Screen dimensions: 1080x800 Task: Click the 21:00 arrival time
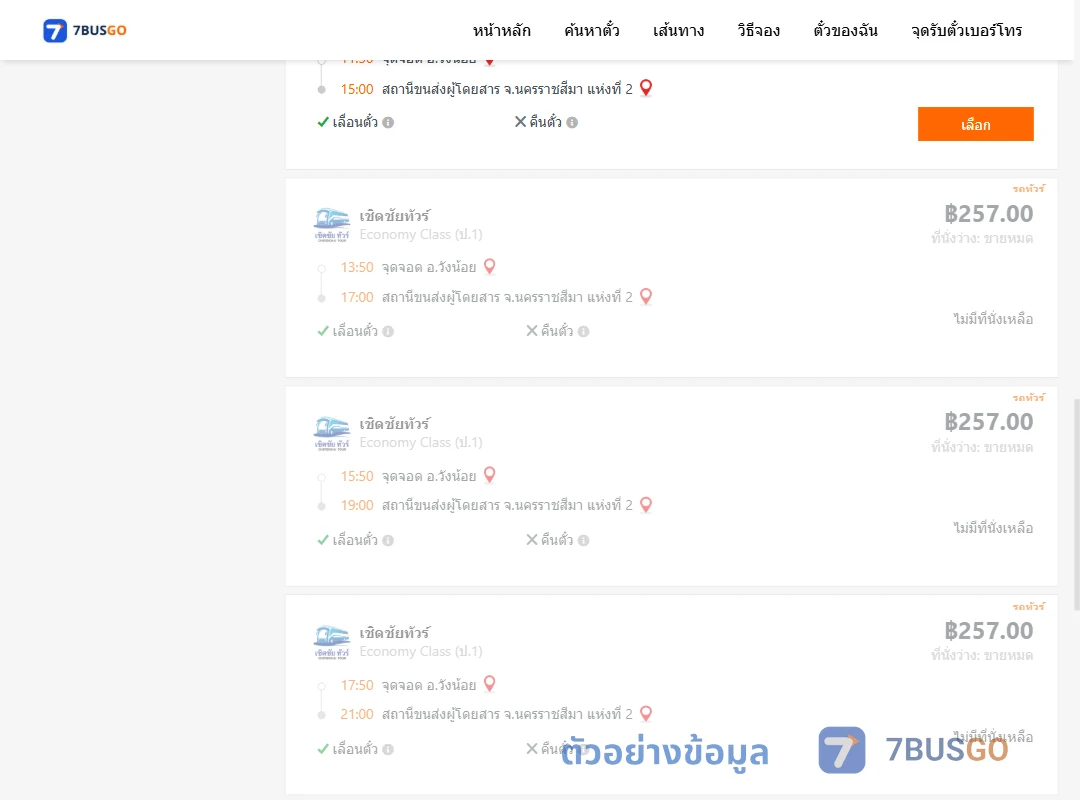coord(357,715)
